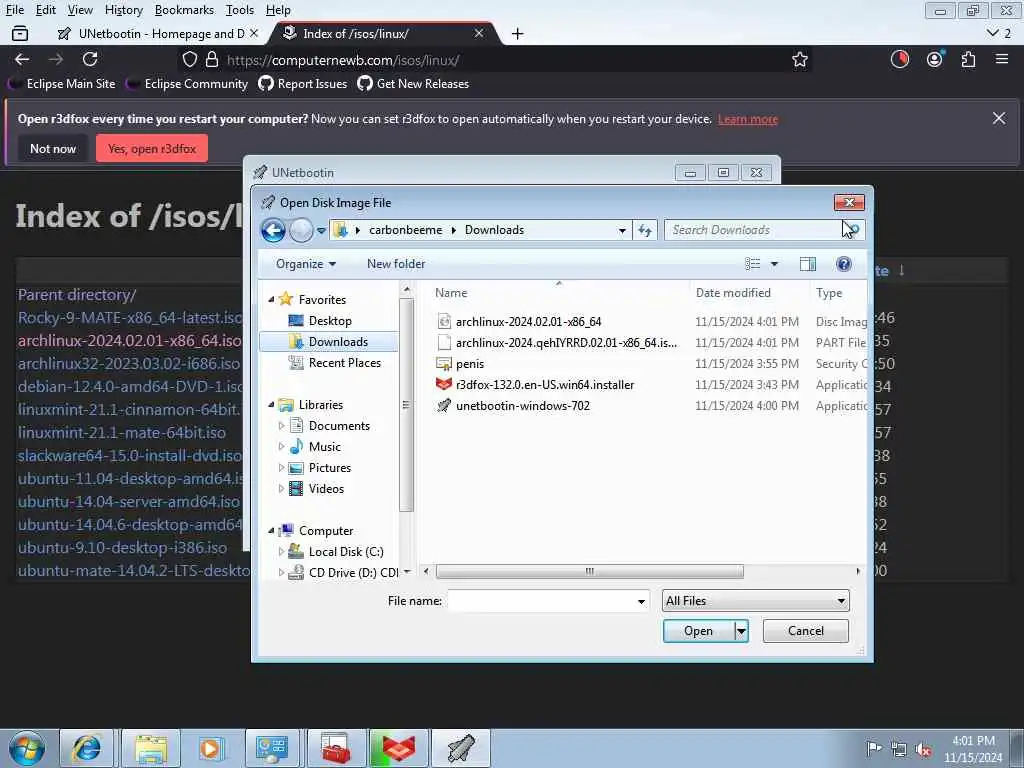Screen dimensions: 1024x768
Task: Click Not now in notification bar
Action: 53,149
